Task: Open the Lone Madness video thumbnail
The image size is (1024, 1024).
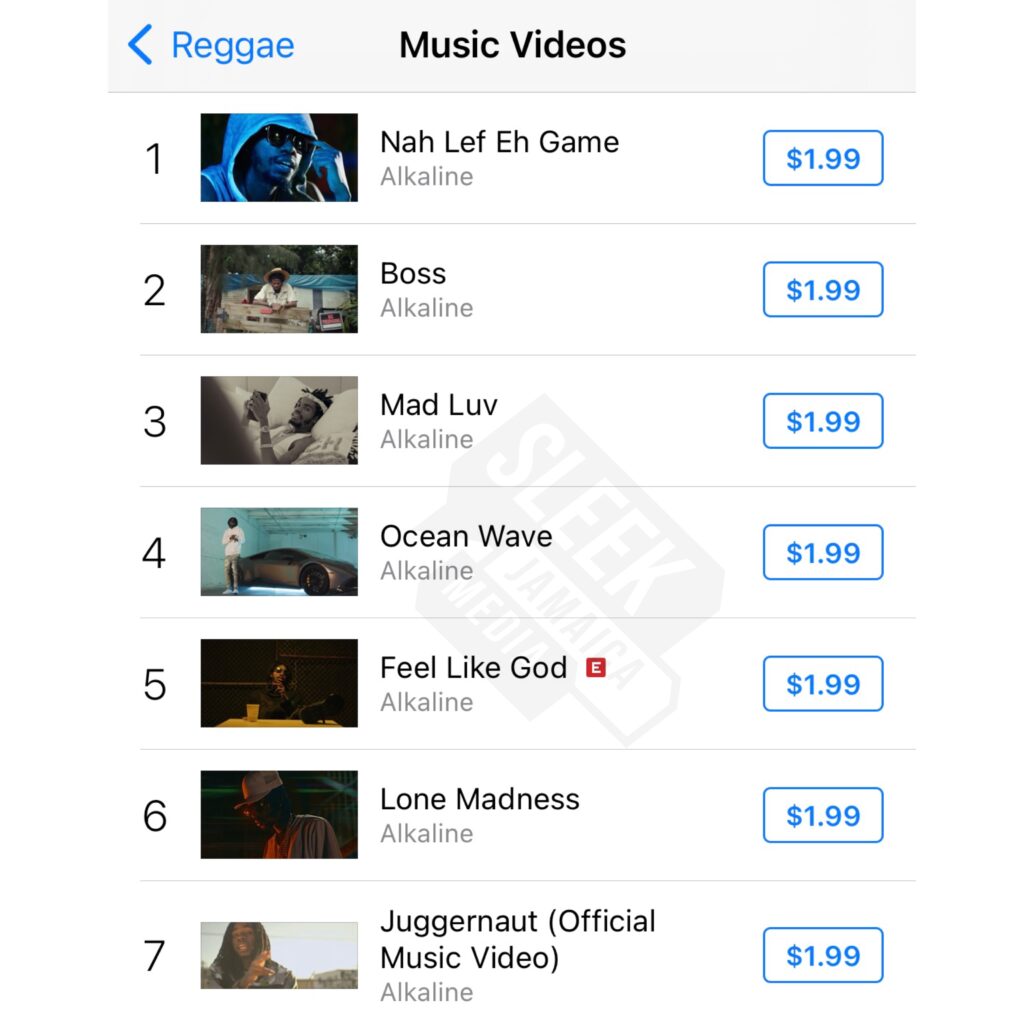Action: tap(279, 814)
